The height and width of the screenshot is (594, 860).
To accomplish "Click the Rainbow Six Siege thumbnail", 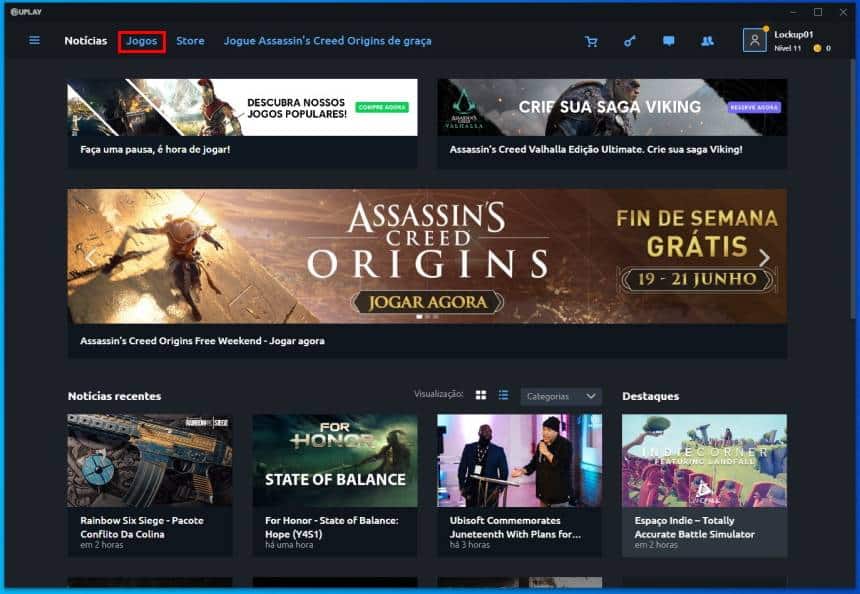I will click(x=150, y=460).
